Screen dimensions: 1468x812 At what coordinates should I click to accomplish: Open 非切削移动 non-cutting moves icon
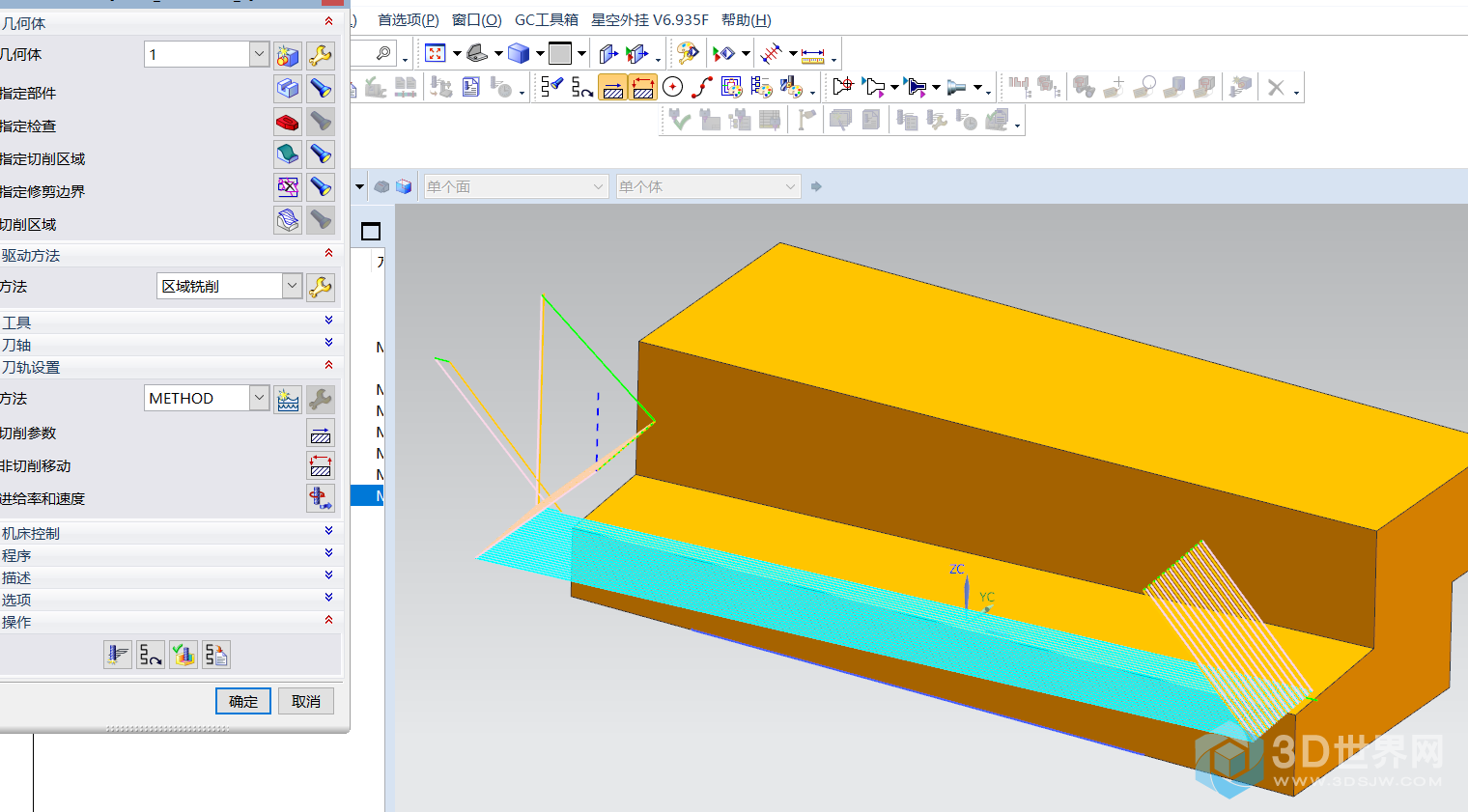321,466
